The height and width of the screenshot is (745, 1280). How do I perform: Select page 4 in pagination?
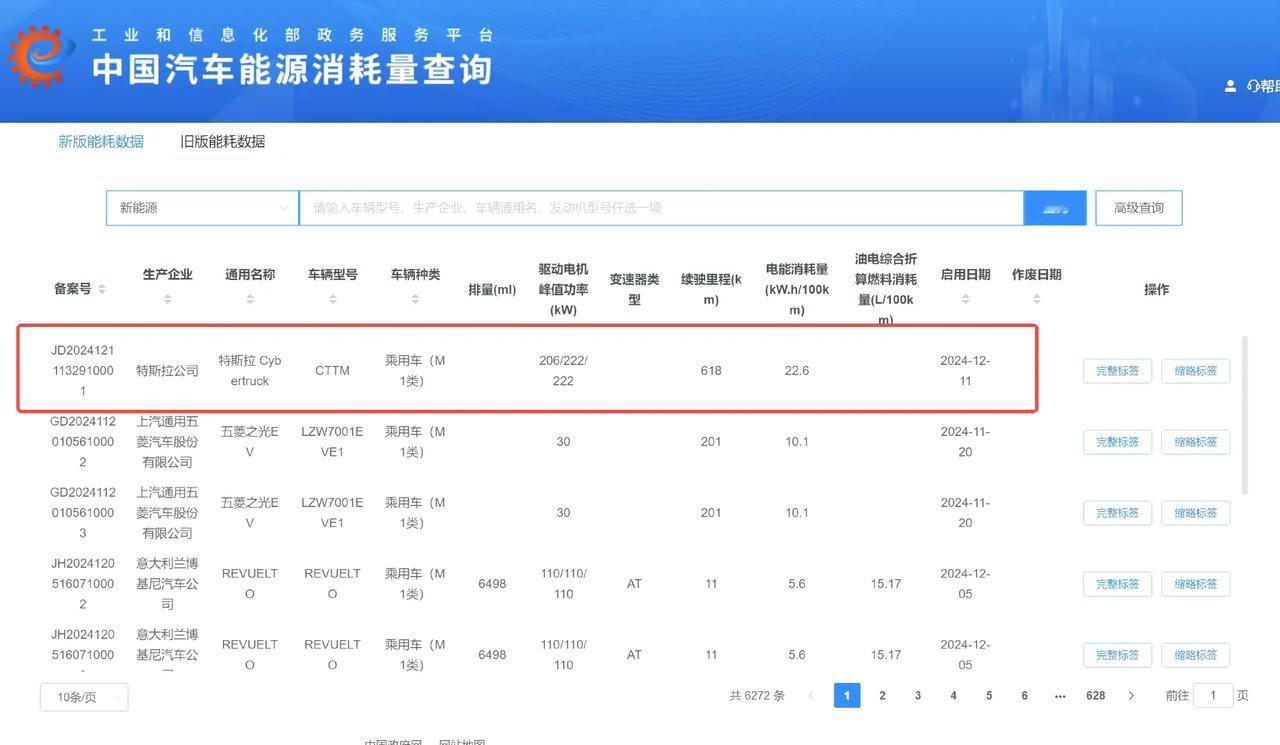954,696
